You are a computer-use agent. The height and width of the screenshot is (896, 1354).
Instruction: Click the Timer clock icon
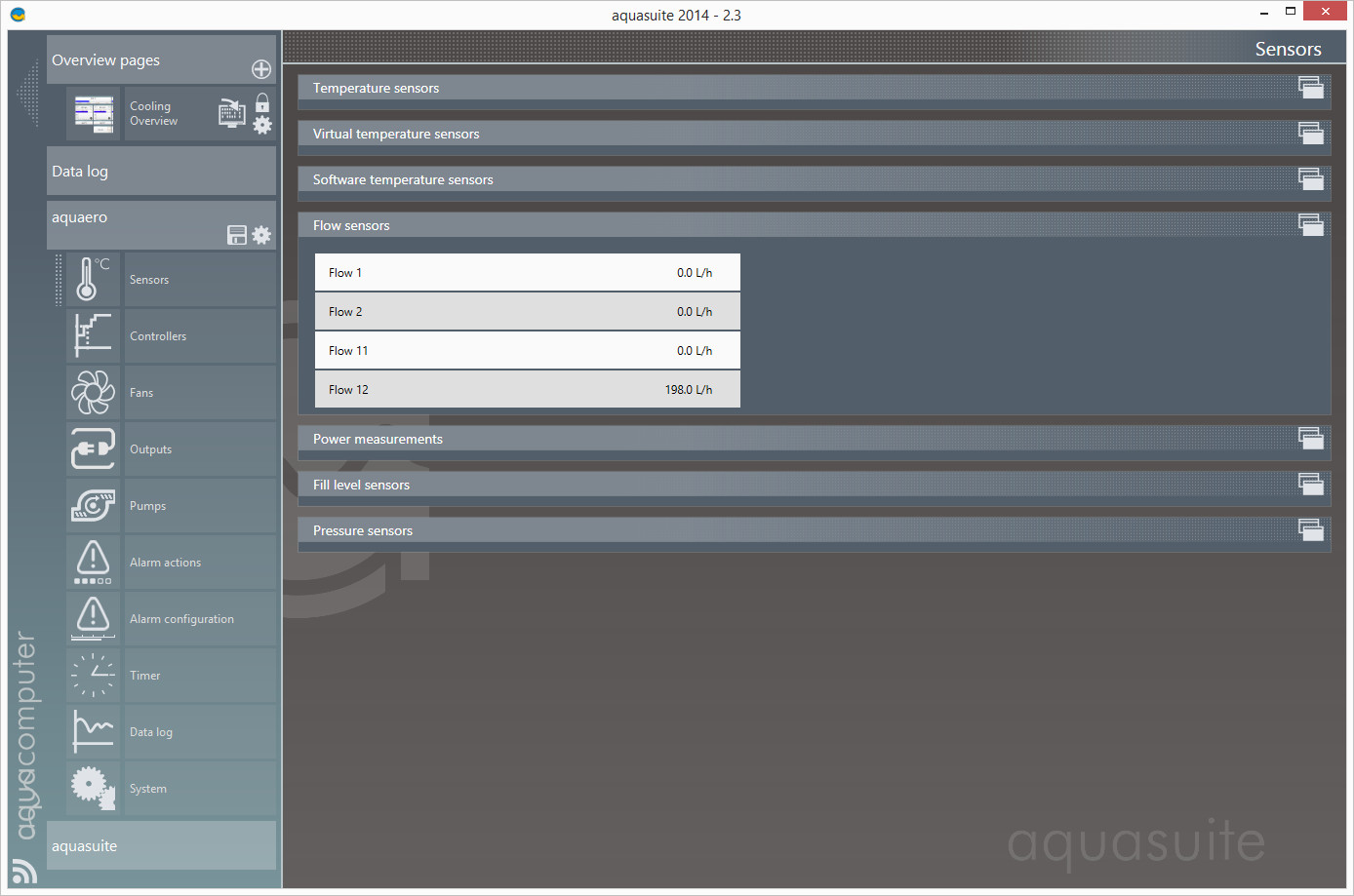[94, 676]
